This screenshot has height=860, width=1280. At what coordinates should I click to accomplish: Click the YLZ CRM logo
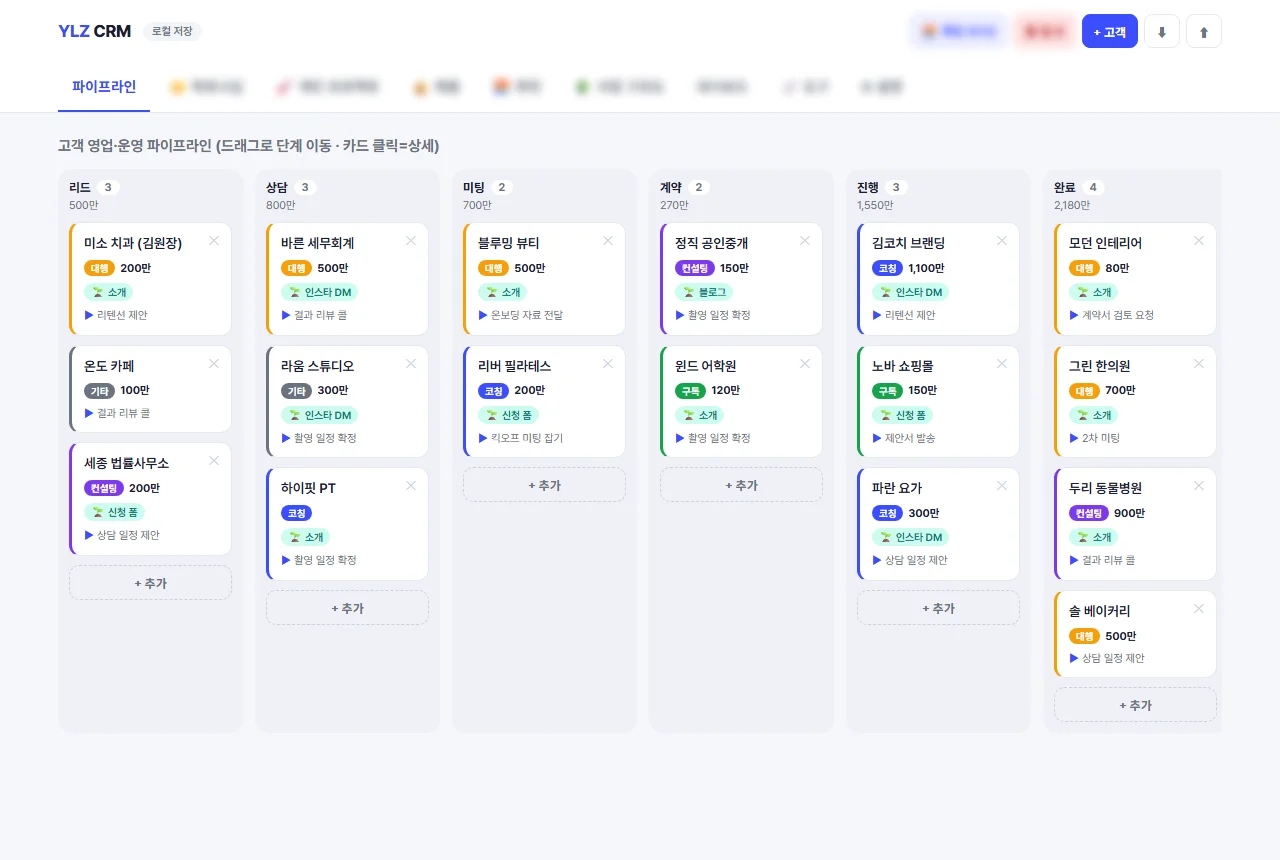(x=95, y=31)
